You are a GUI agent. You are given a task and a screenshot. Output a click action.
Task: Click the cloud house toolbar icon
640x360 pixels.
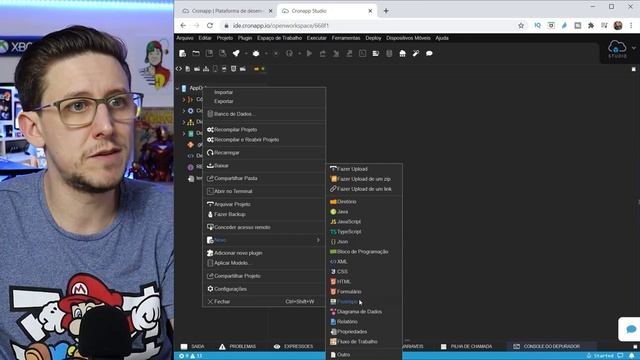click(x=402, y=53)
